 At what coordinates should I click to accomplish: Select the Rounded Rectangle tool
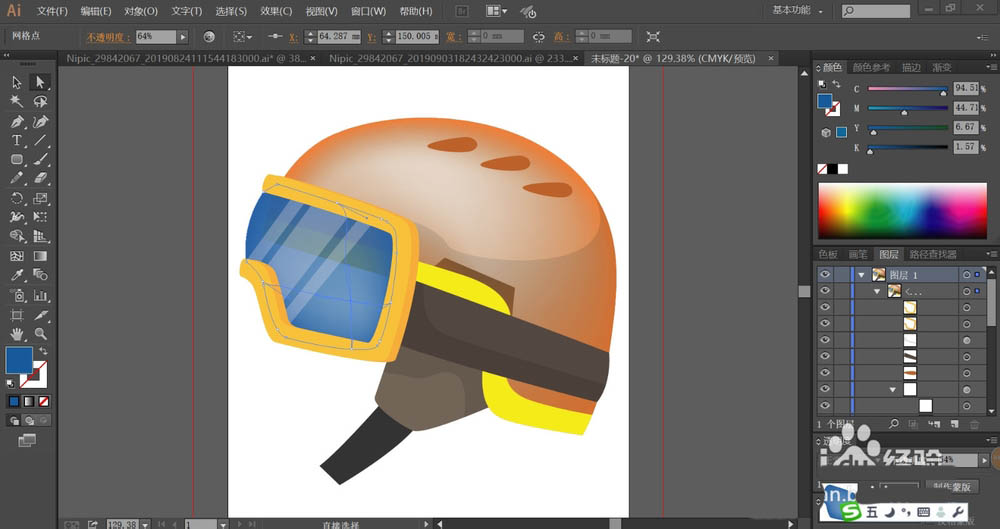click(17, 160)
